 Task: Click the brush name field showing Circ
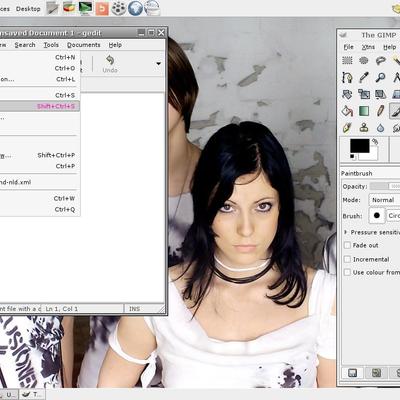pos(393,216)
